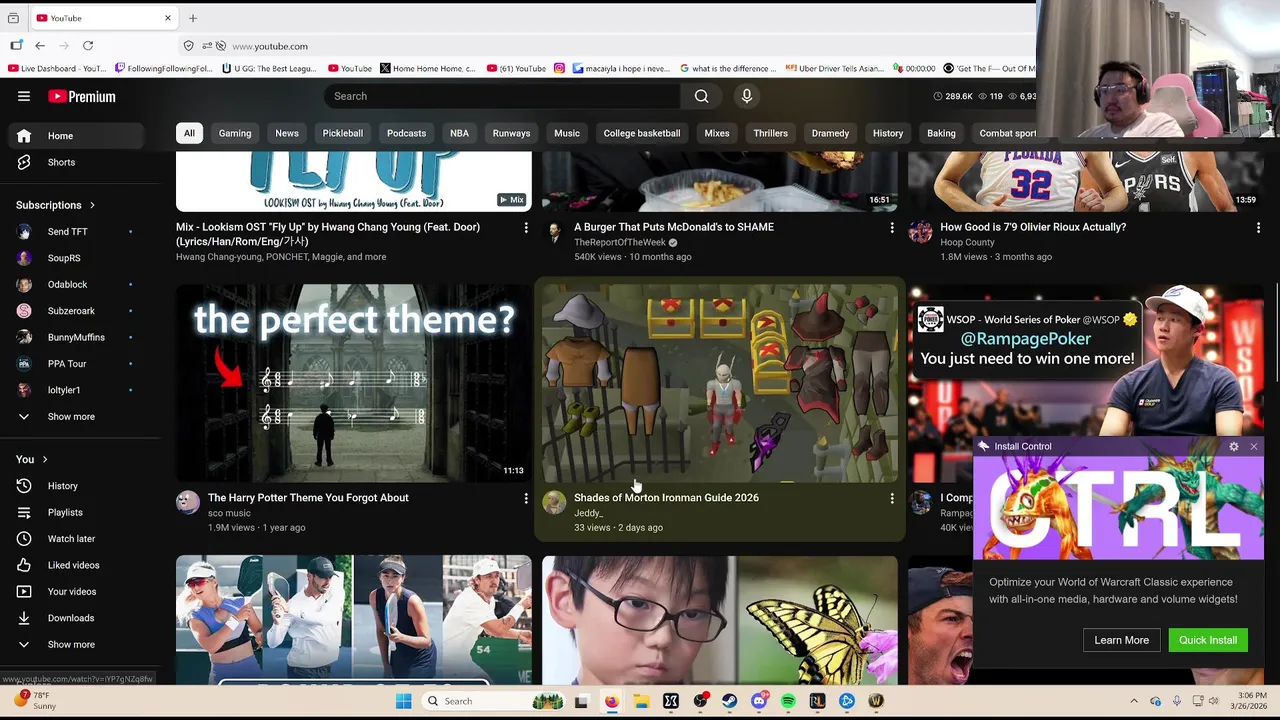Open the Windows Start menu
This screenshot has width=1280, height=720.
click(x=404, y=701)
